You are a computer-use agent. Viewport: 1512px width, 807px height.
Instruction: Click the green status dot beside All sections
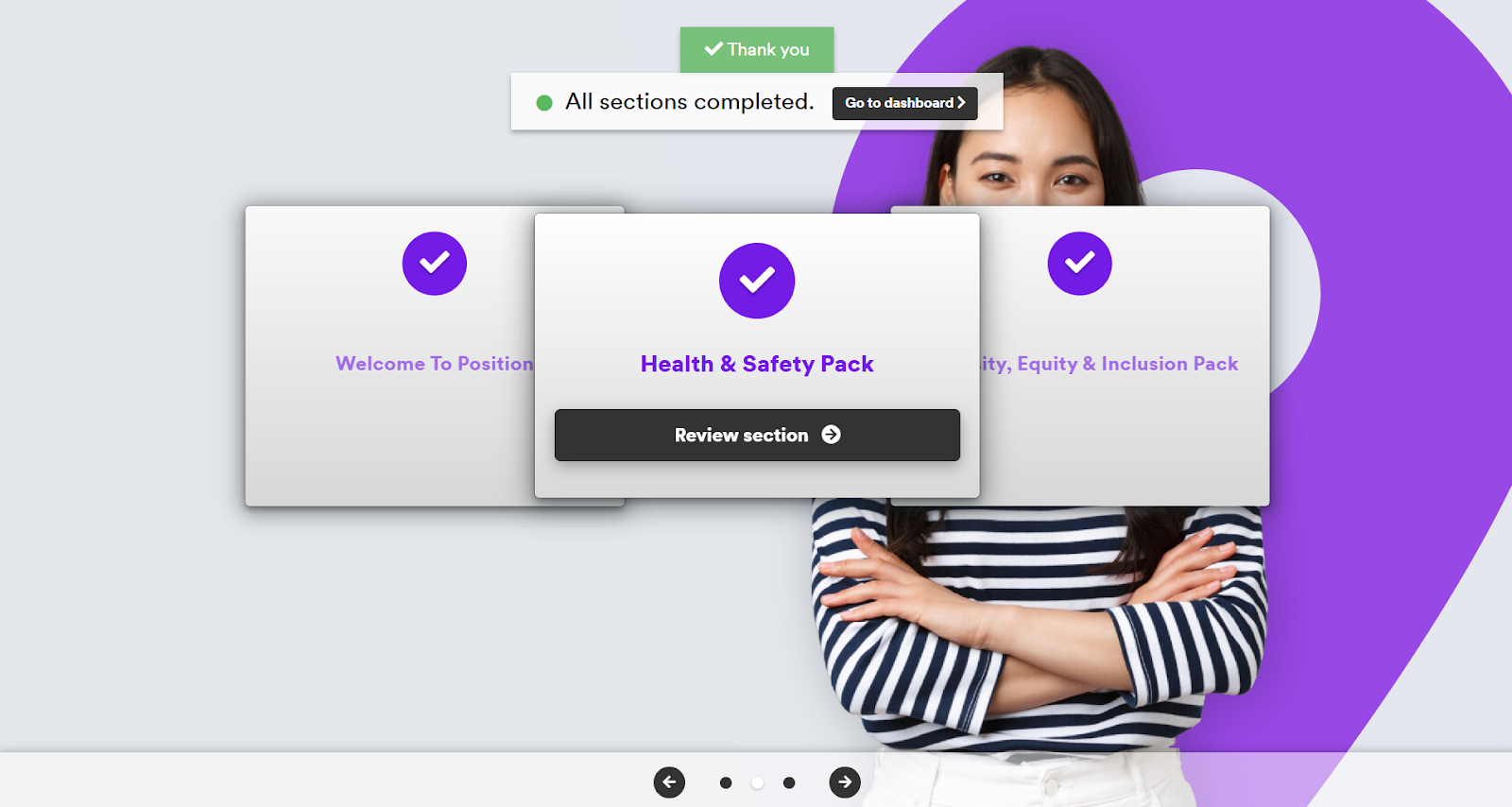[x=544, y=103]
